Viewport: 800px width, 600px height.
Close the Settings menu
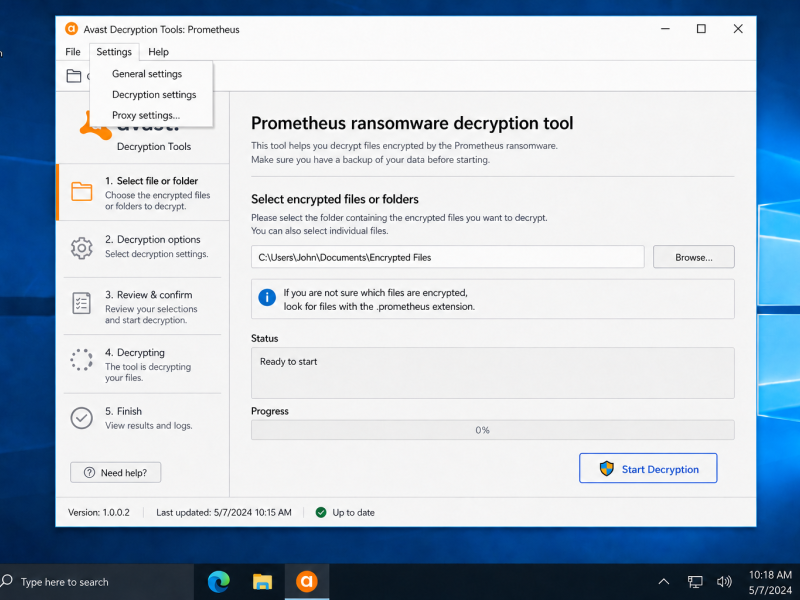tap(114, 52)
